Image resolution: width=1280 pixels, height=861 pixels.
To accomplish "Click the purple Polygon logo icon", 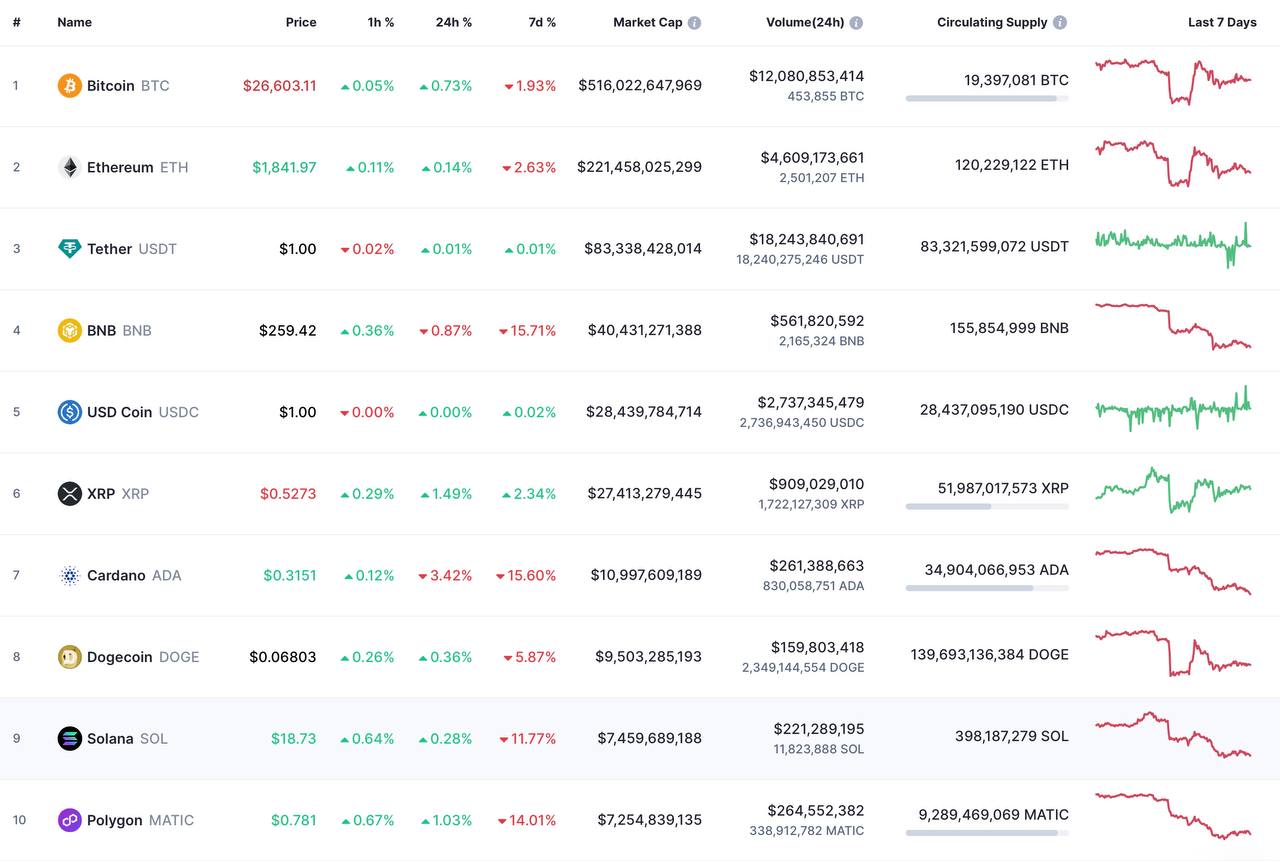I will [x=69, y=820].
